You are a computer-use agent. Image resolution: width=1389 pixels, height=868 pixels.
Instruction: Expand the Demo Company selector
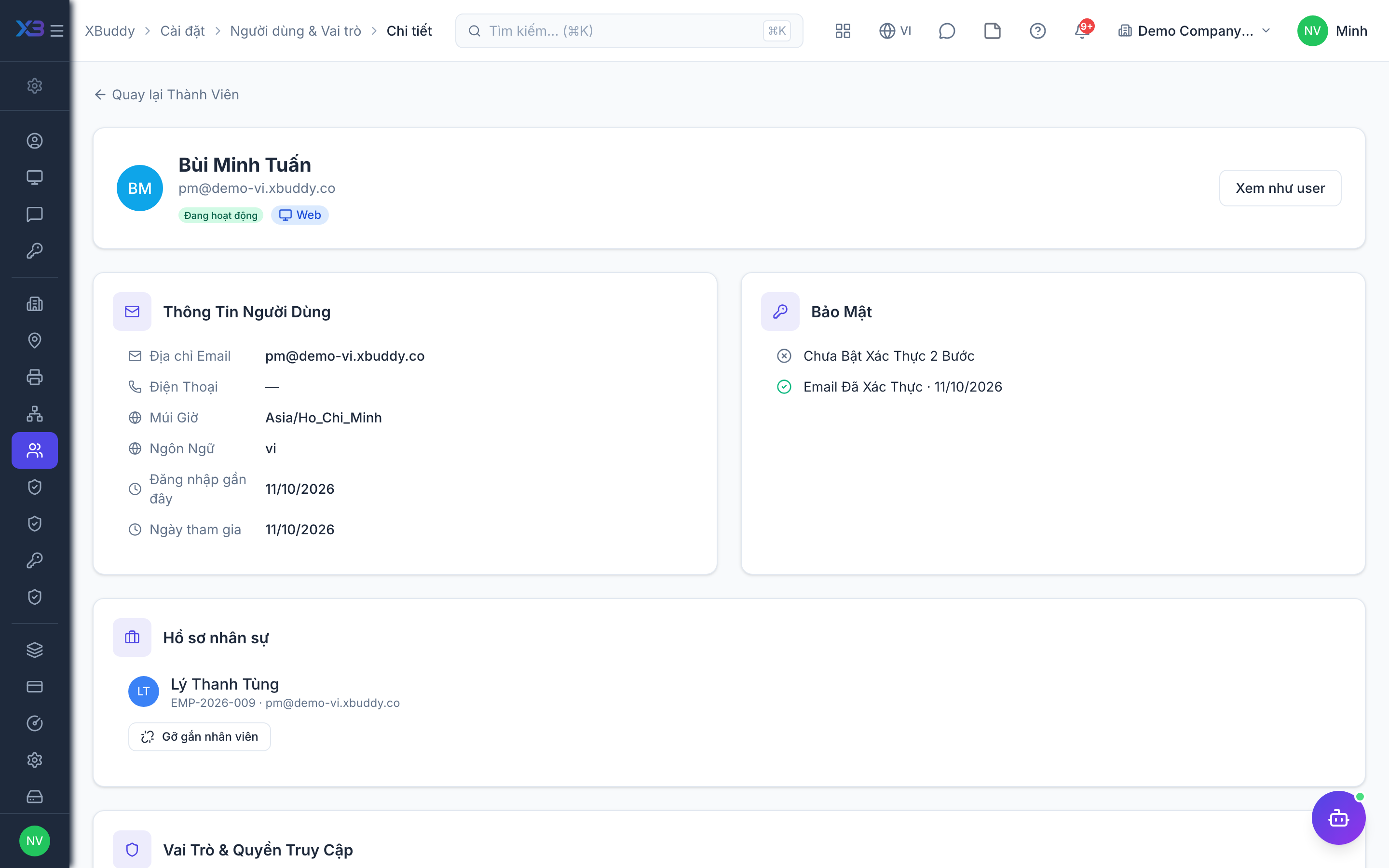1195,30
